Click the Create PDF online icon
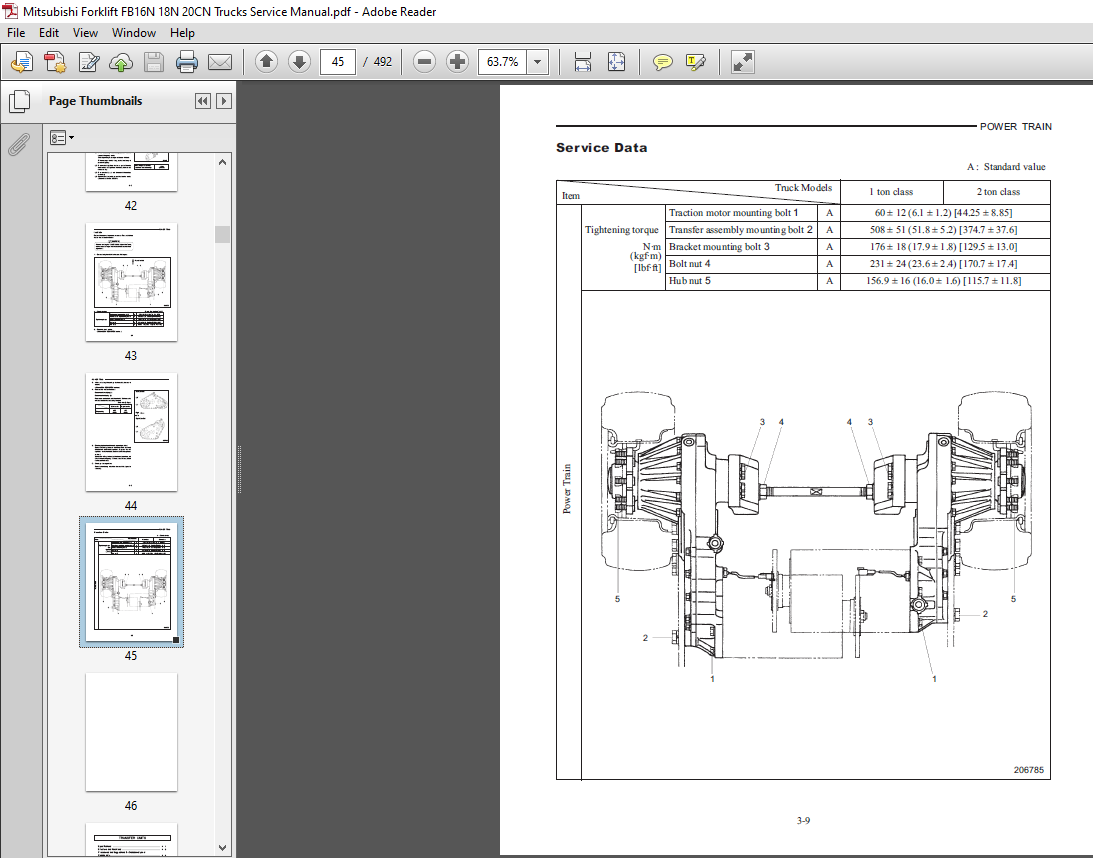The height and width of the screenshot is (858, 1093). tap(22, 62)
